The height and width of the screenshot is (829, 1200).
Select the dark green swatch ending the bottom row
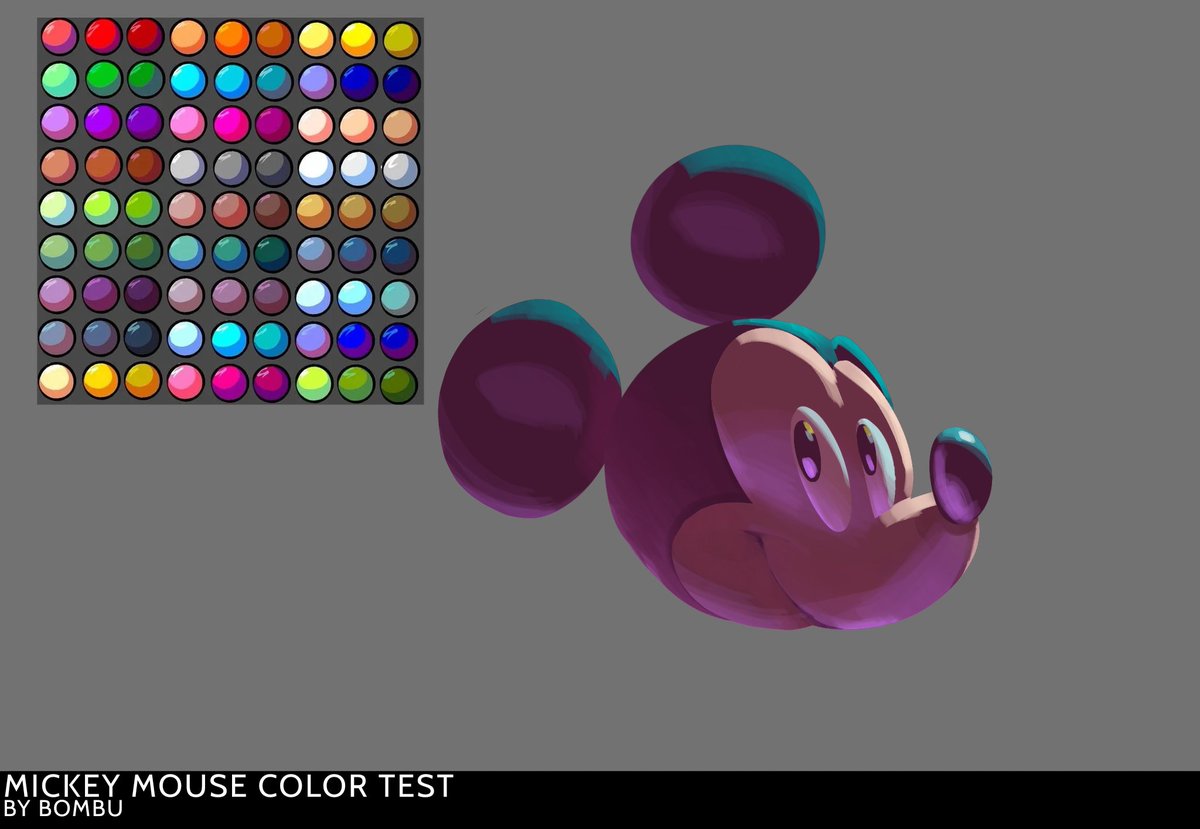click(399, 384)
